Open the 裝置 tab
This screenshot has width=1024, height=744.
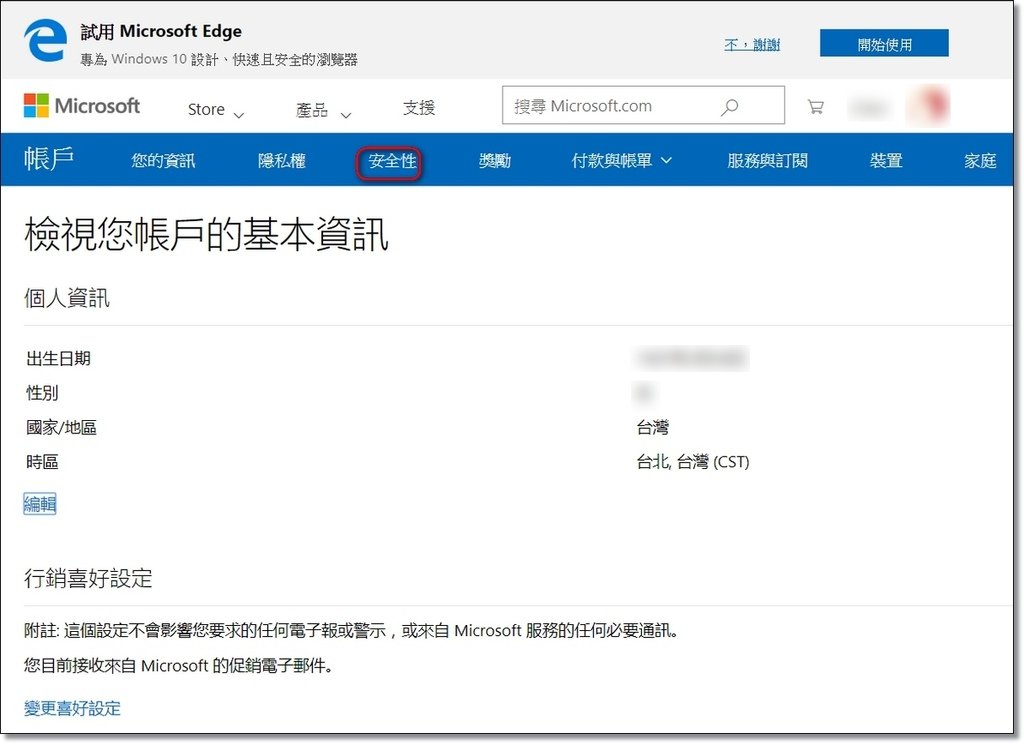click(886, 161)
